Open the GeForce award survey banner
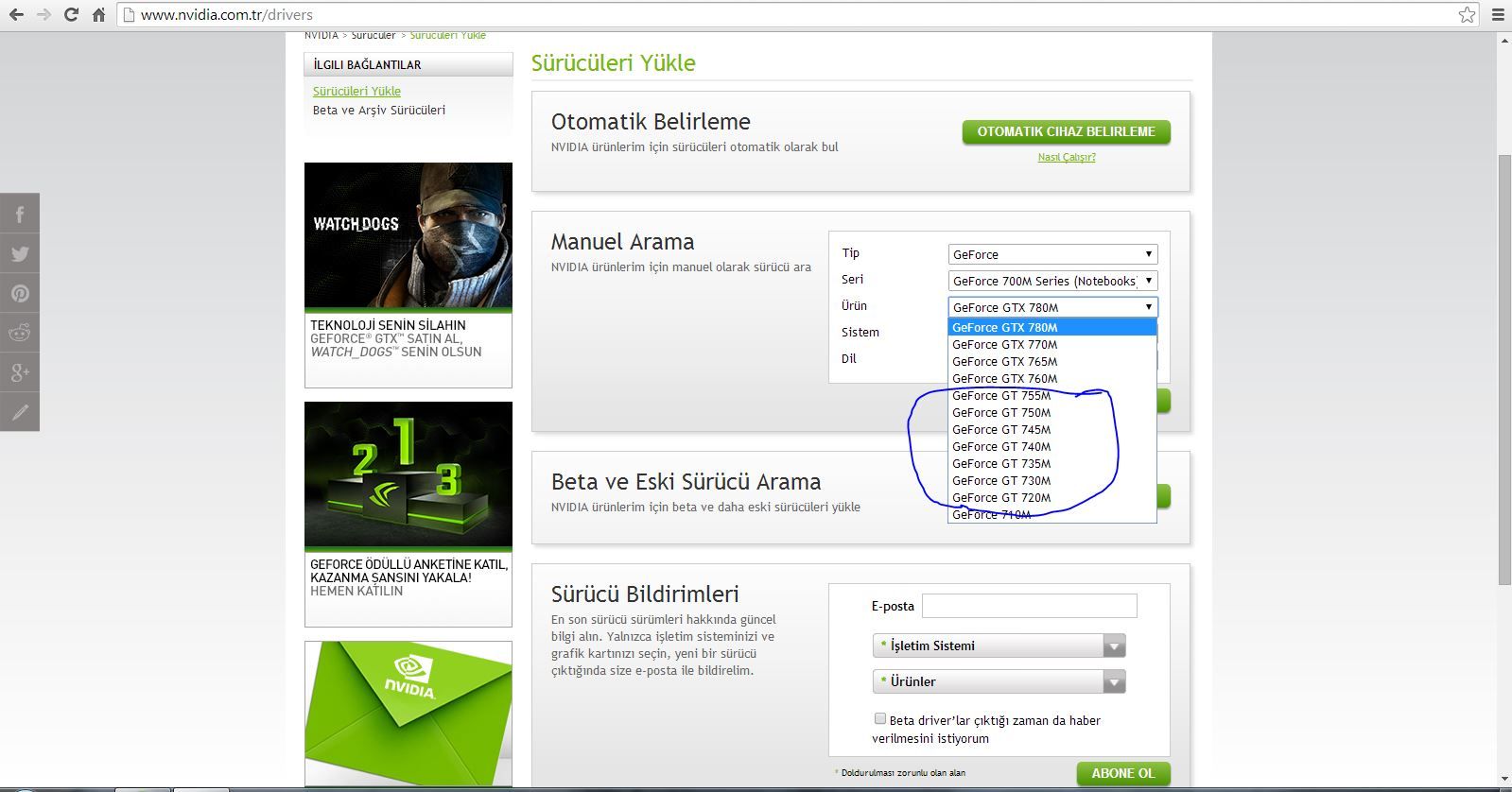The image size is (1512, 792). coord(408,514)
